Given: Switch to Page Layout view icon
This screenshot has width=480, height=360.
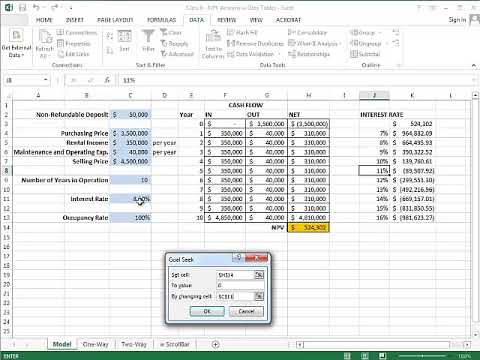Looking at the screenshot, I should coord(365,356).
